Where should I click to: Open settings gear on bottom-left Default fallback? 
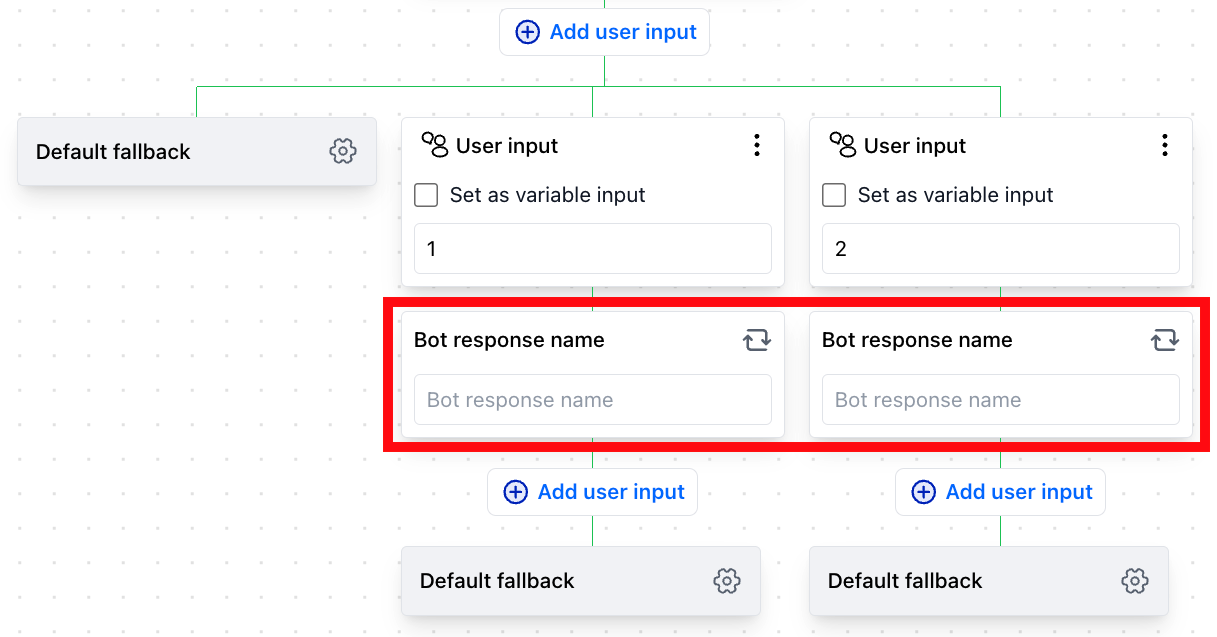click(727, 580)
